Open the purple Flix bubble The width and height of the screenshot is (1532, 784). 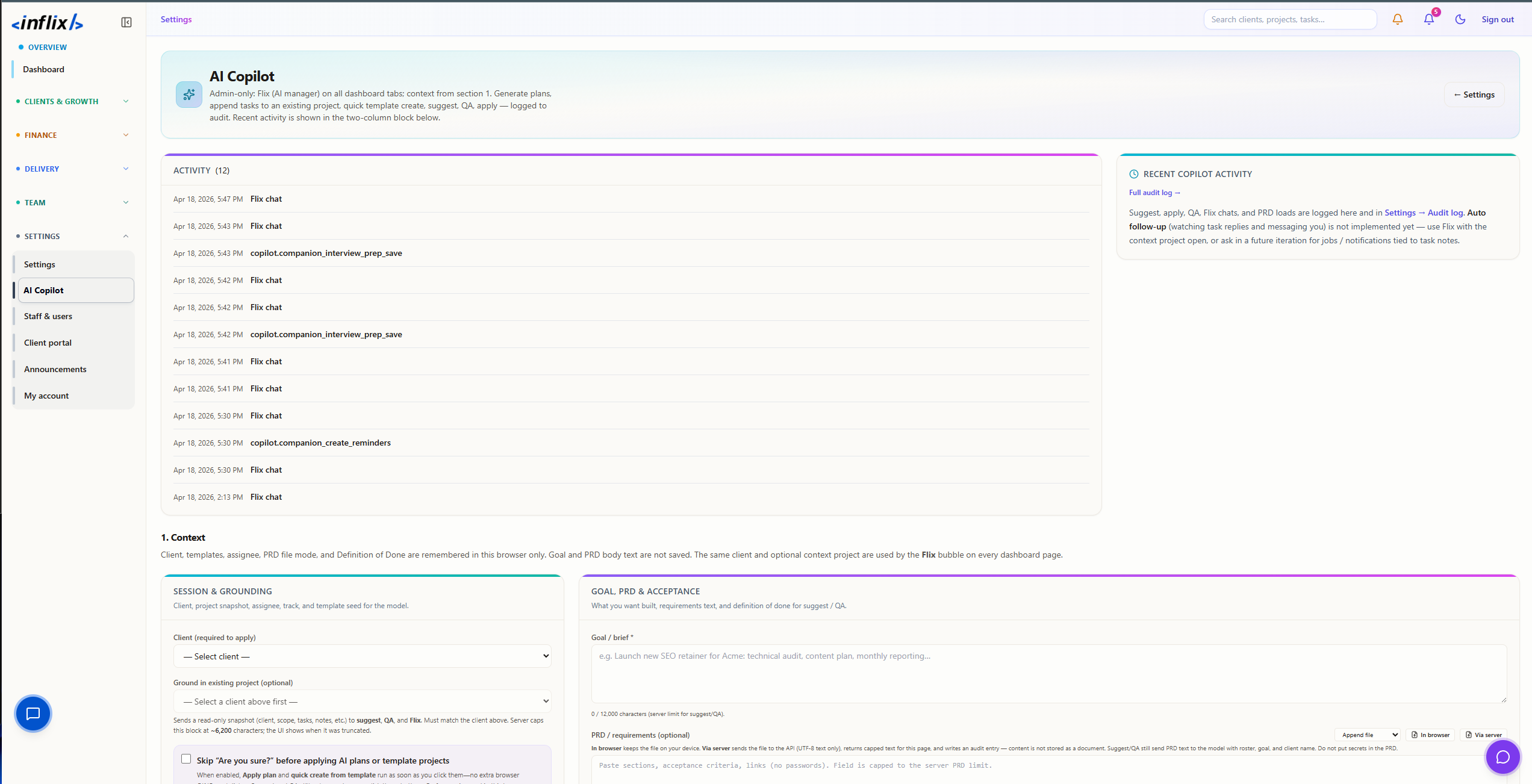pos(1502,757)
